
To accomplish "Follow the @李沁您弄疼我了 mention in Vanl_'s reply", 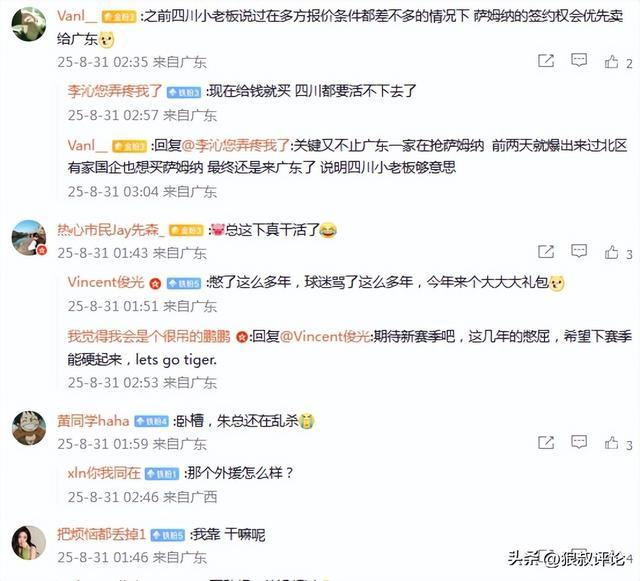I will 236,145.
